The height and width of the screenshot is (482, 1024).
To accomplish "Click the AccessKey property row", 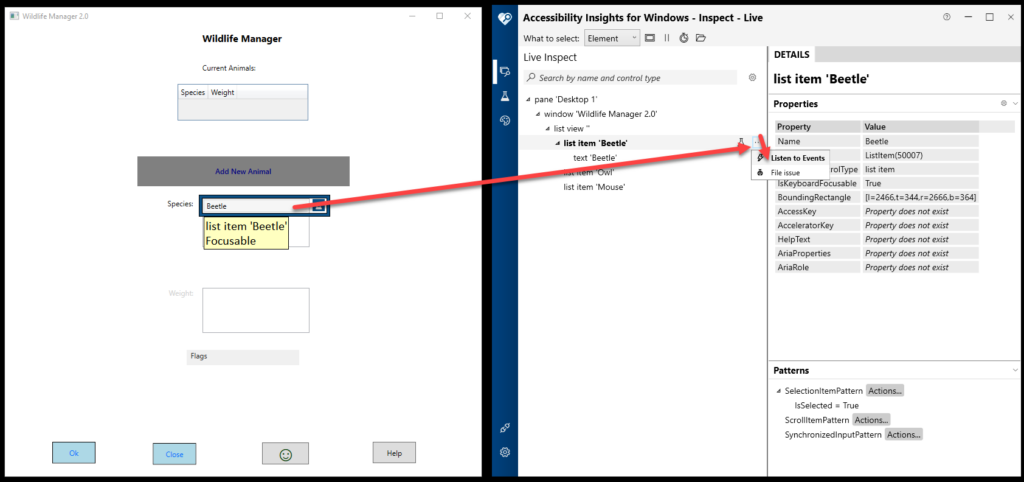I will (876, 212).
